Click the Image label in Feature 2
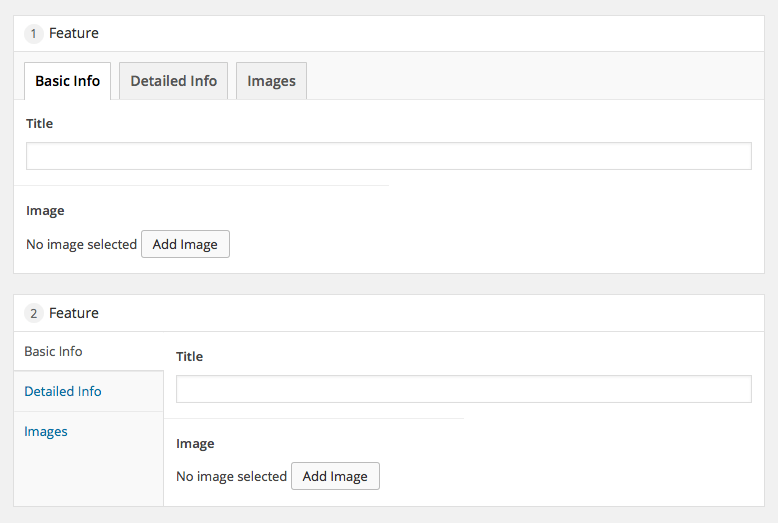The height and width of the screenshot is (523, 778). coord(195,444)
